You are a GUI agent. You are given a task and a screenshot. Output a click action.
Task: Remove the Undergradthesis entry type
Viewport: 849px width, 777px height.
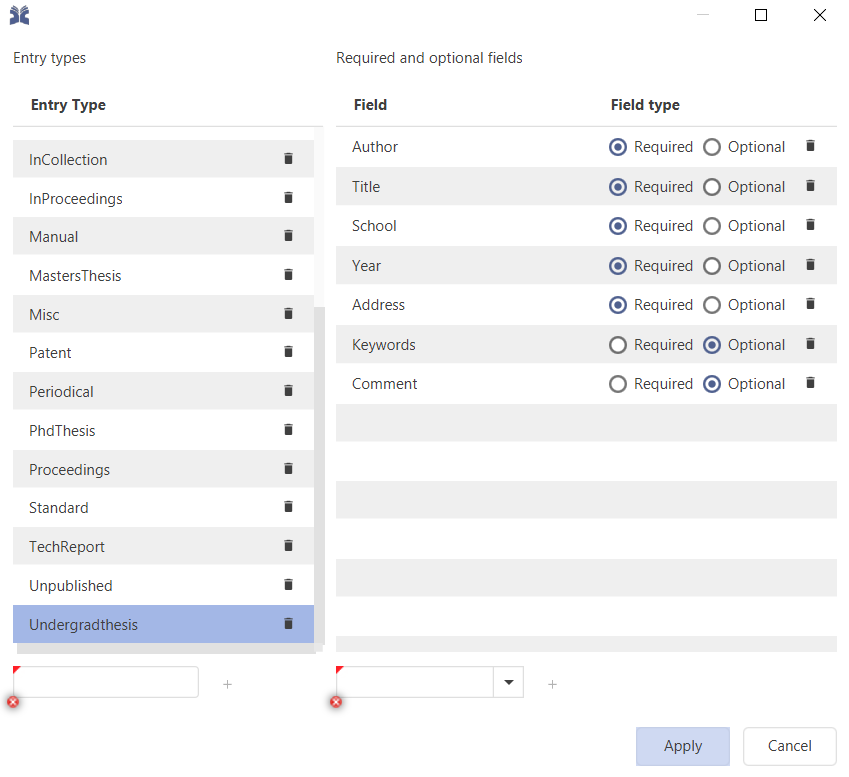click(288, 624)
